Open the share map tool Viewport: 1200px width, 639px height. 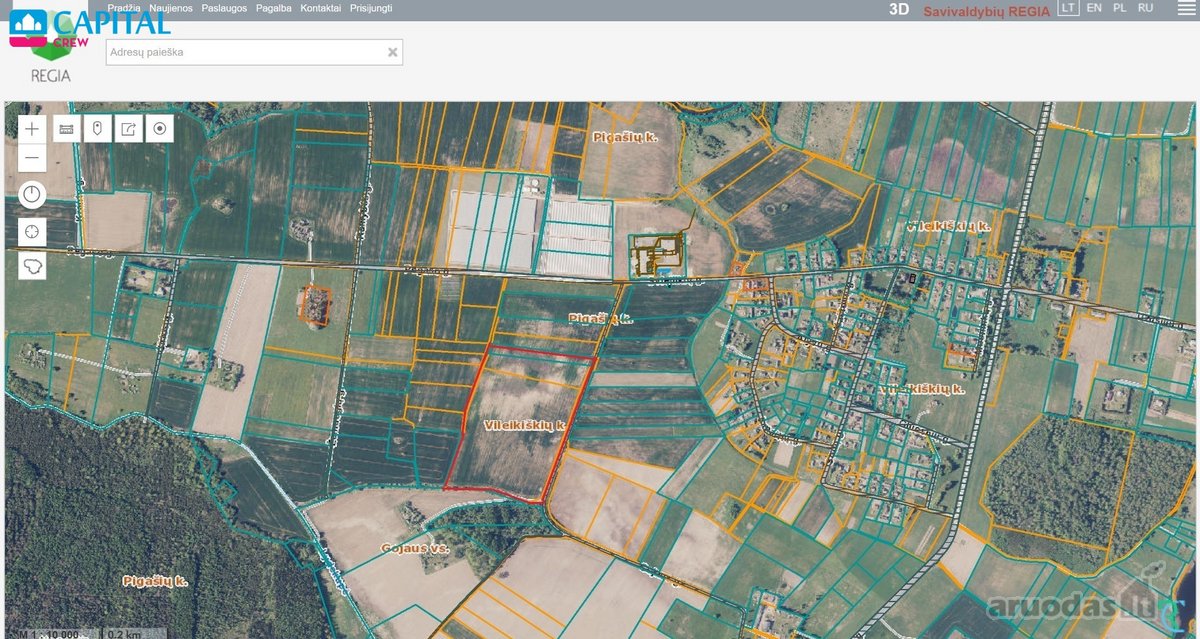pyautogui.click(x=128, y=129)
